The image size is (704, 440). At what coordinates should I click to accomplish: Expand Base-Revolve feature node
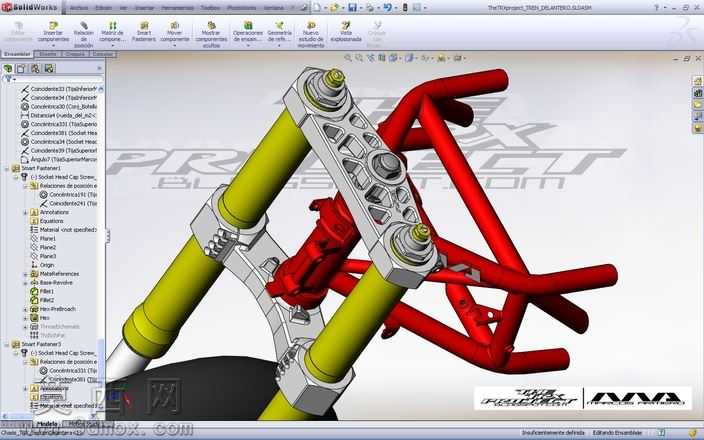pos(26,283)
